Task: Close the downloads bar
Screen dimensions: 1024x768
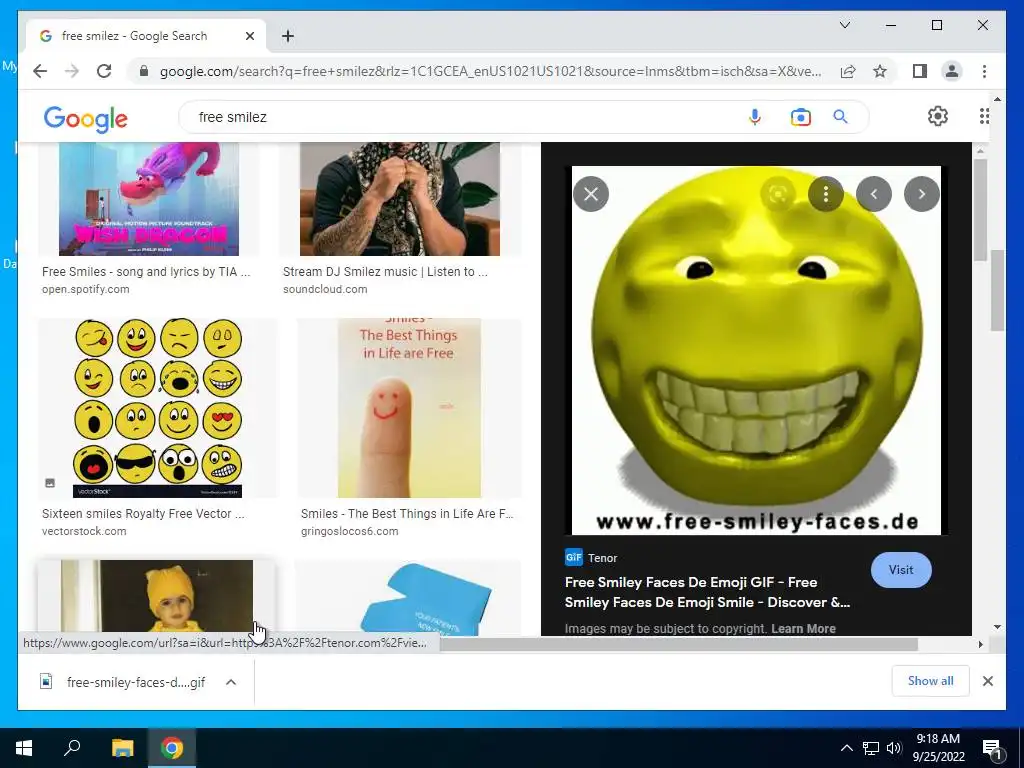Action: click(987, 681)
